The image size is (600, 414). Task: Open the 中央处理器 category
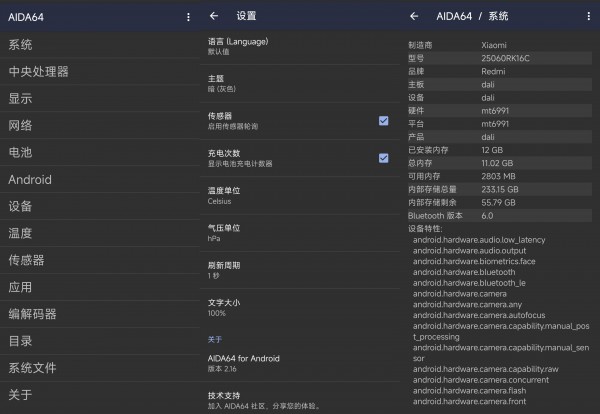point(100,72)
